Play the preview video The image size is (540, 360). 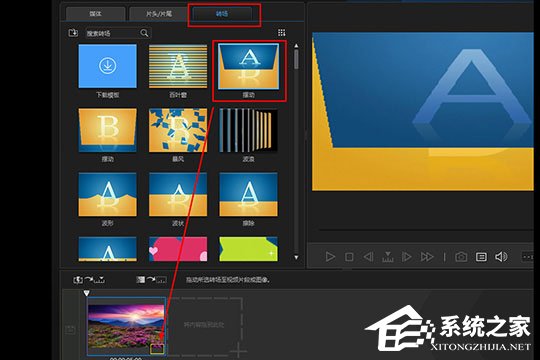tap(330, 257)
